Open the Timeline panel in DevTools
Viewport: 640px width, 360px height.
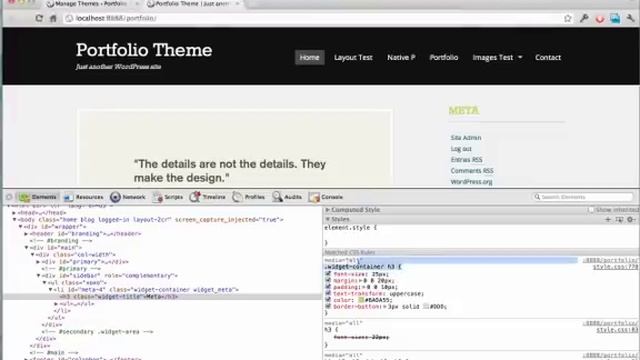pos(207,197)
